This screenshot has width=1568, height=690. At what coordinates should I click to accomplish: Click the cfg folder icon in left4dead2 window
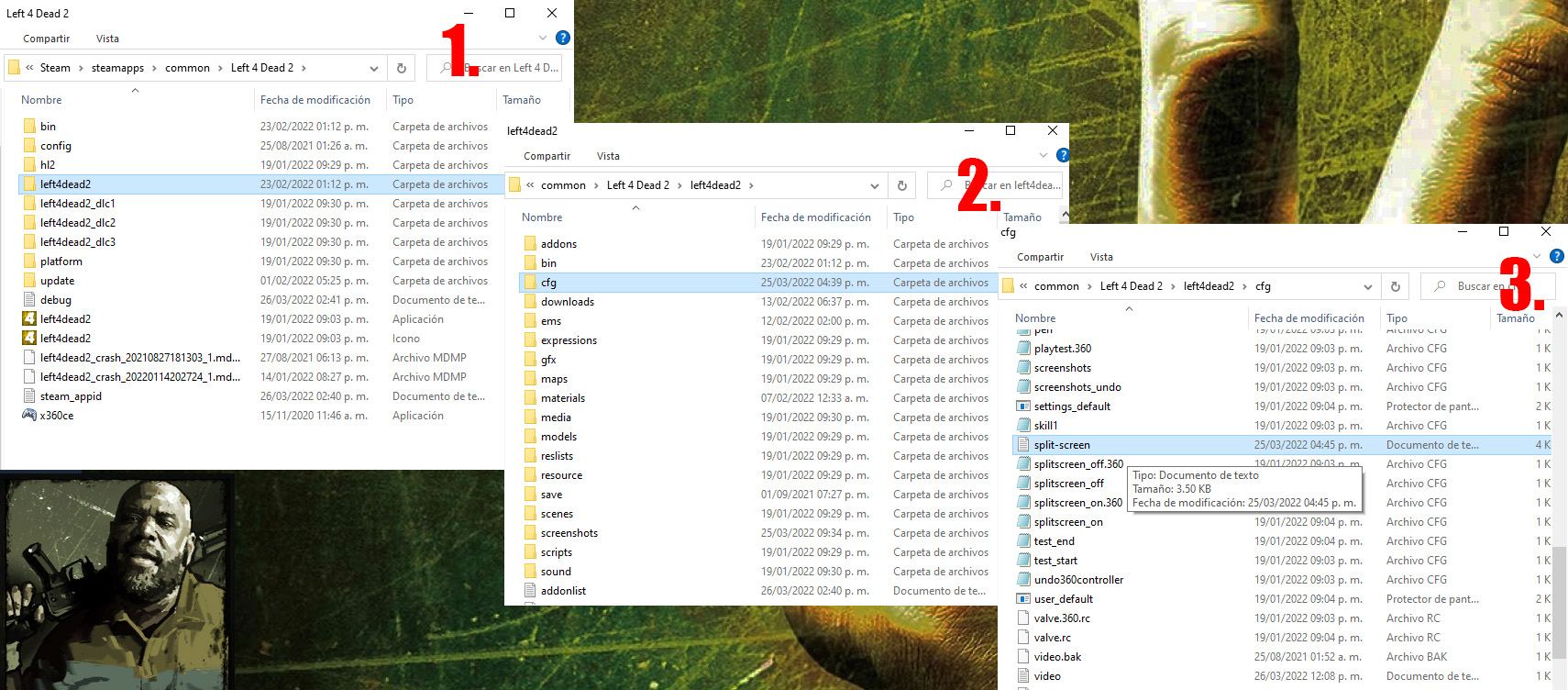point(530,283)
